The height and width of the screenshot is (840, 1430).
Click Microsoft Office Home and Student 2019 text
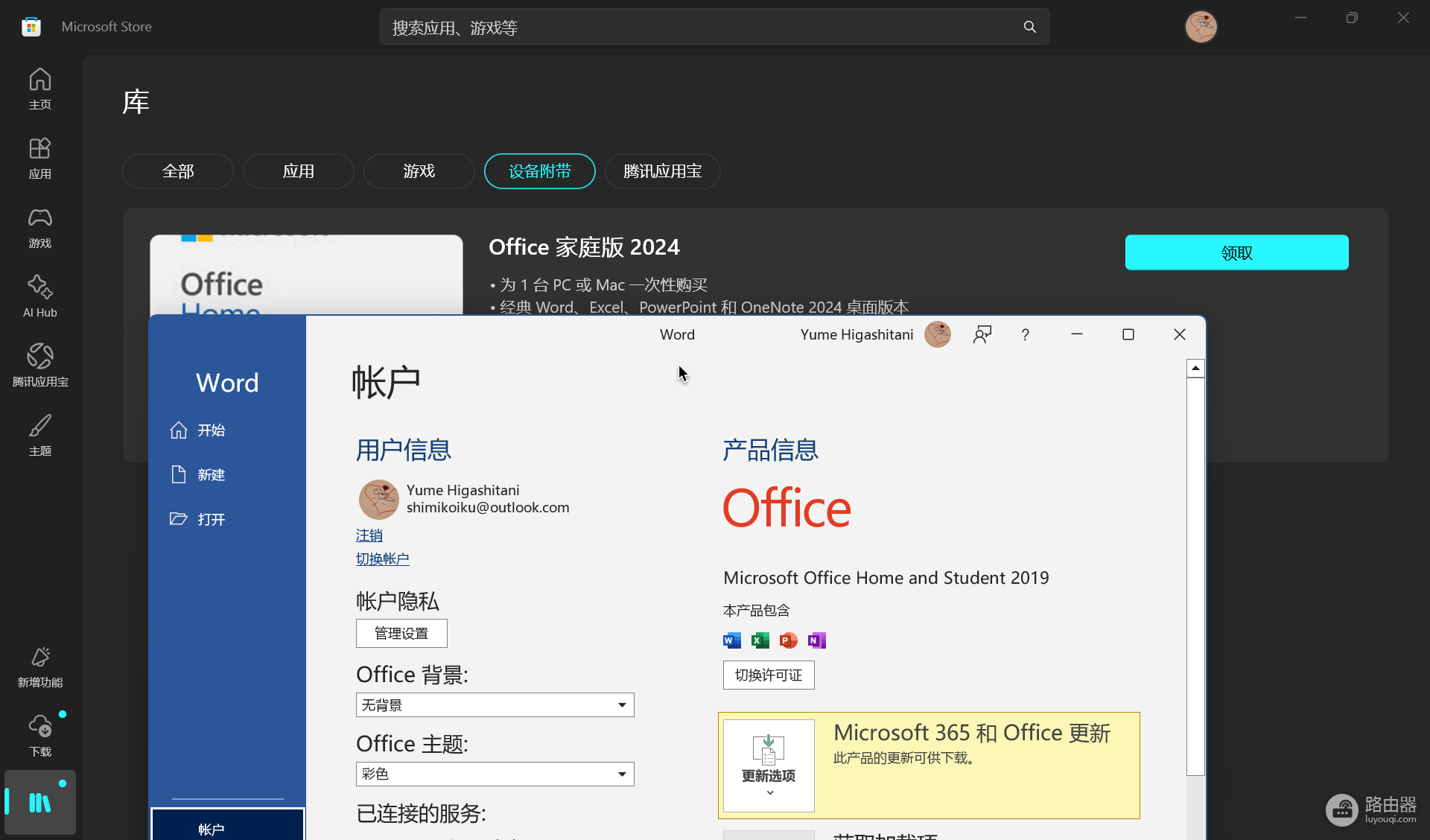(886, 578)
